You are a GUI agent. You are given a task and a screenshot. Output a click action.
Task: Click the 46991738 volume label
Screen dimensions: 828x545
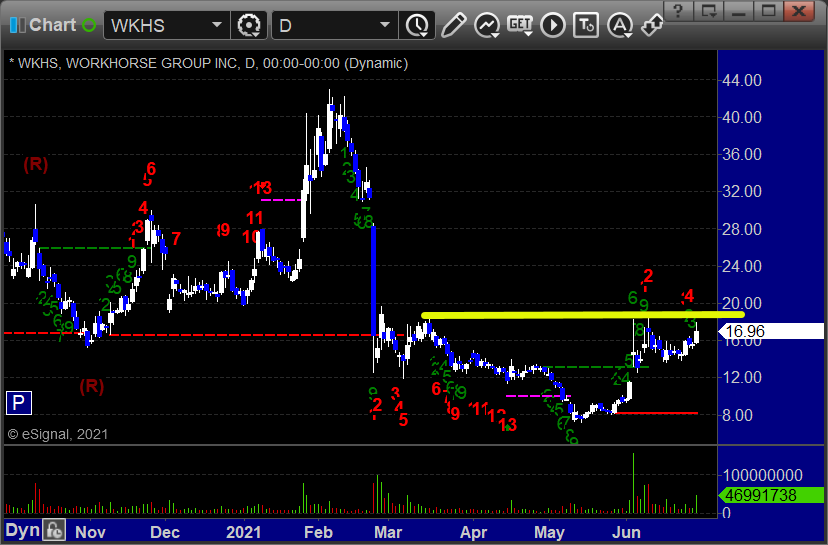pyautogui.click(x=771, y=495)
